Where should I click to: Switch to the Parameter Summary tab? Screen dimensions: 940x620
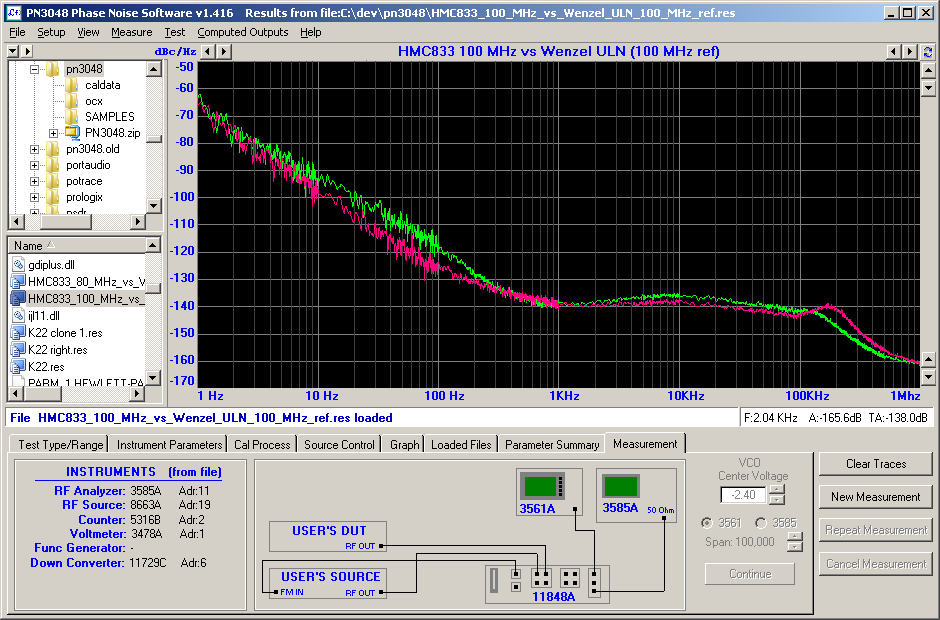[x=552, y=445]
